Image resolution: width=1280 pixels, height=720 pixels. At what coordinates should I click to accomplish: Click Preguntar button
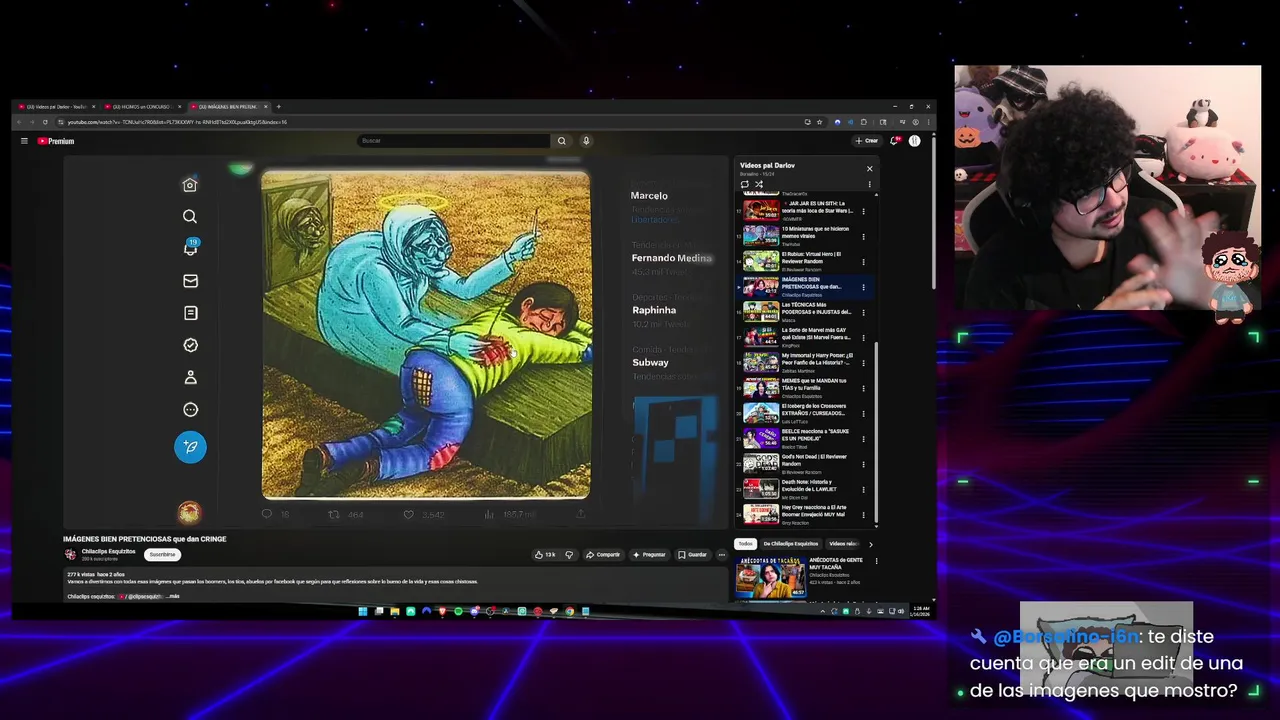tap(650, 555)
